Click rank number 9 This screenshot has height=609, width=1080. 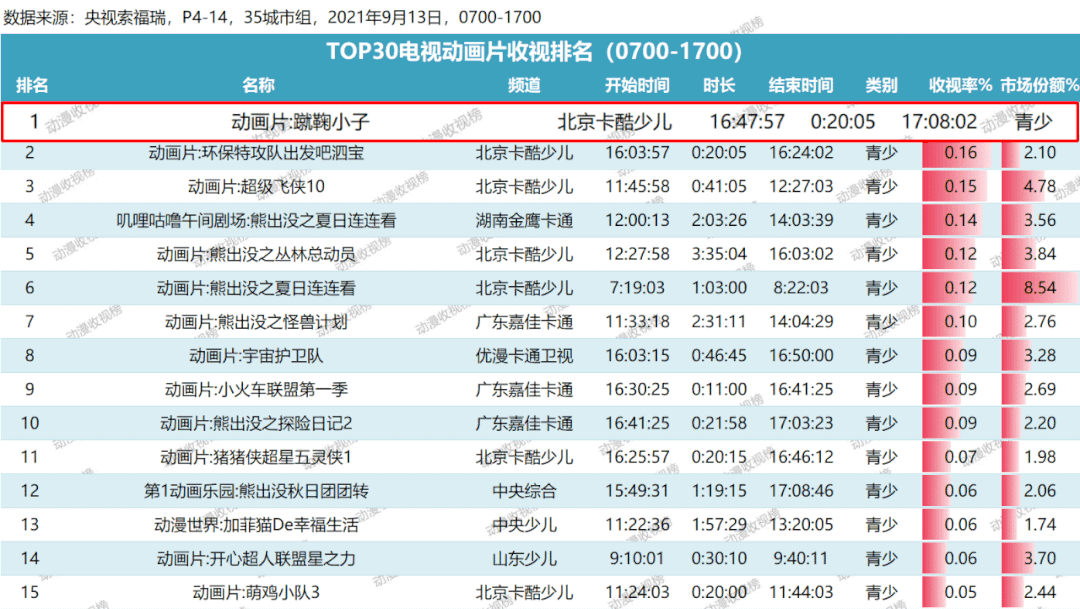pos(30,390)
